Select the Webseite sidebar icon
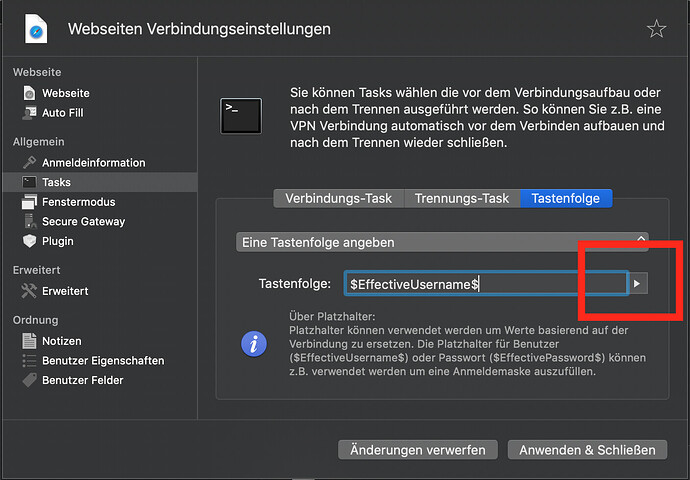 click(29, 93)
